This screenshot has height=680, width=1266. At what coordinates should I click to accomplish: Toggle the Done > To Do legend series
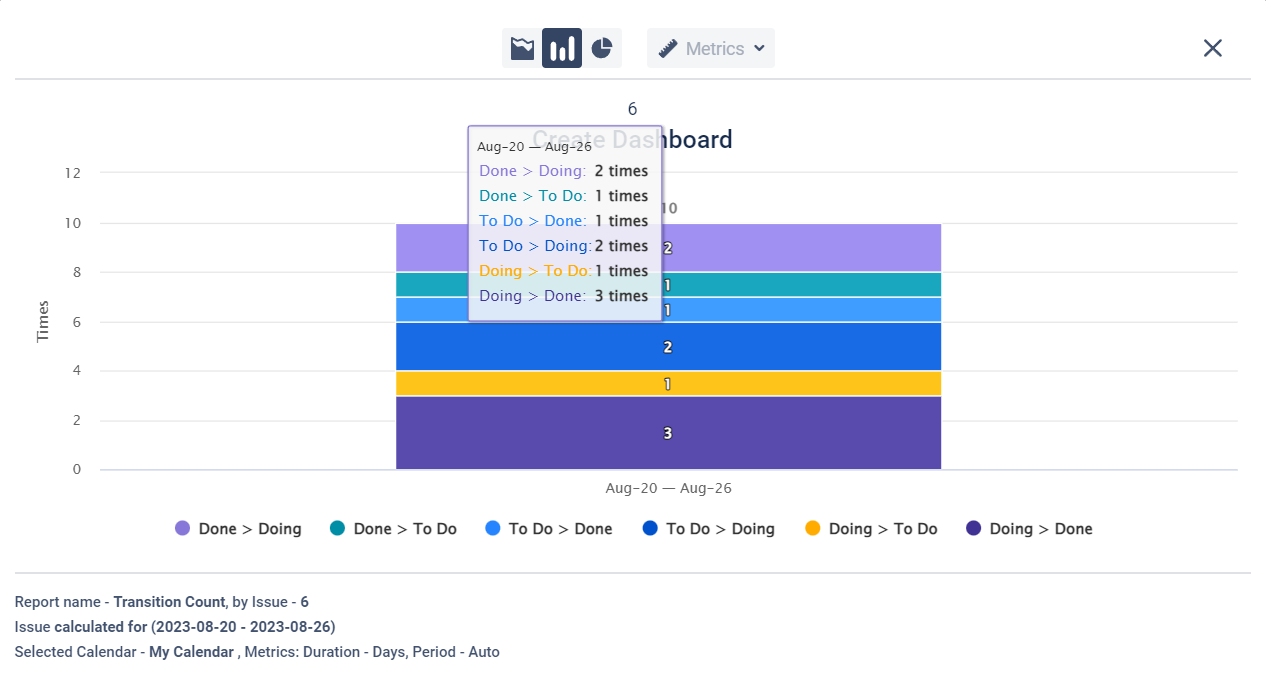click(x=394, y=529)
